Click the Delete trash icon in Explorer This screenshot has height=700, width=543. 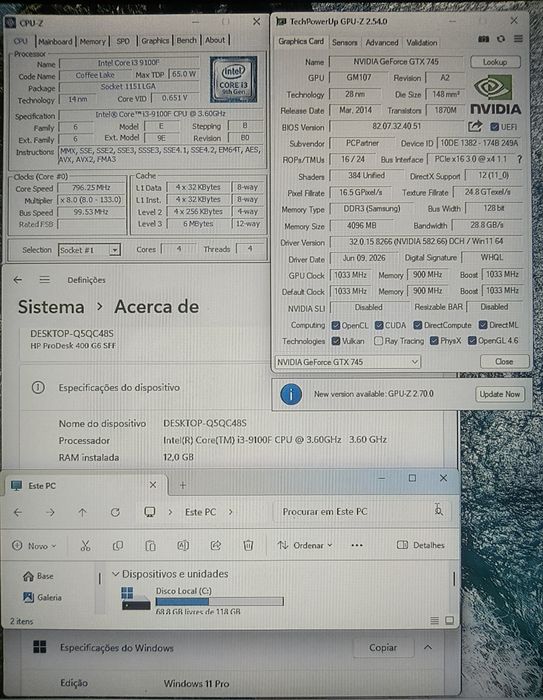click(248, 545)
